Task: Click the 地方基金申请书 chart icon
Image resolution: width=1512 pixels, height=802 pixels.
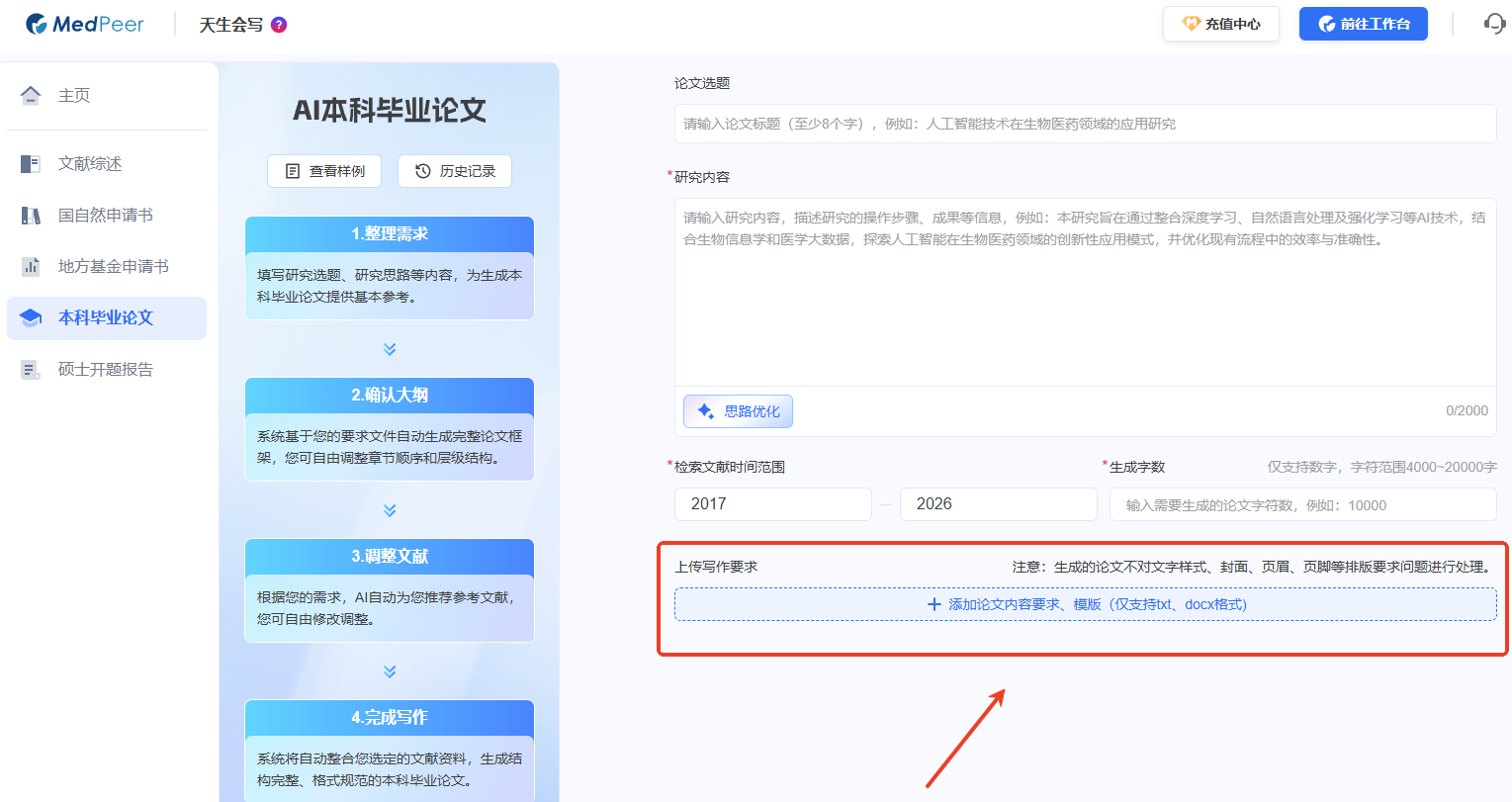Action: tap(31, 267)
